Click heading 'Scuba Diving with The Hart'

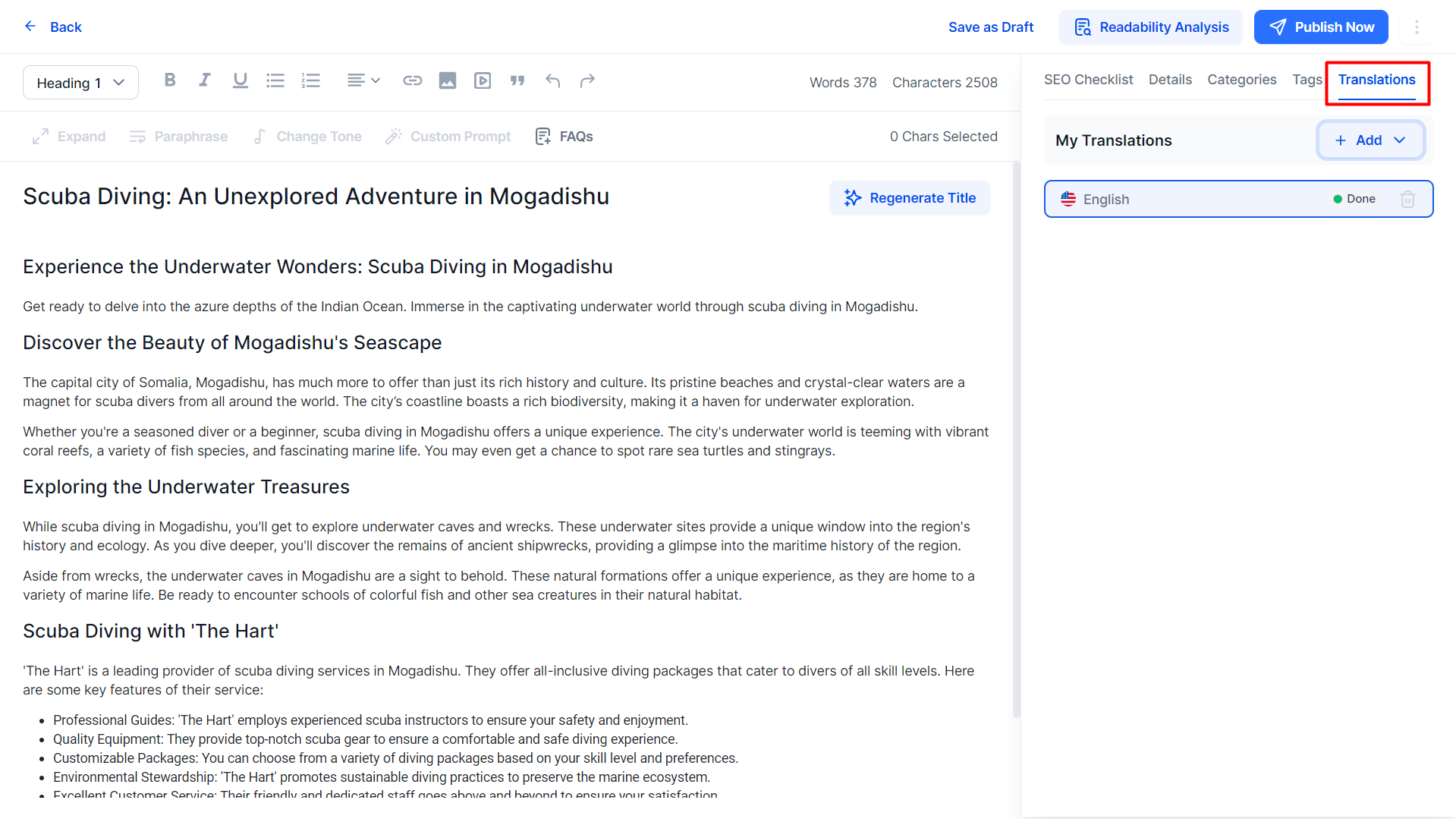tap(151, 632)
